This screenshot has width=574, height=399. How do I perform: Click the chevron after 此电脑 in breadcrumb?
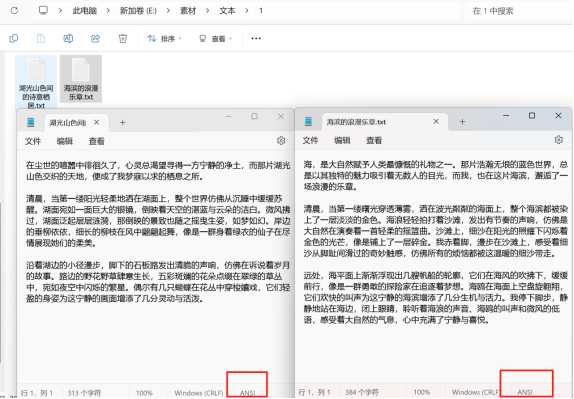tap(108, 11)
